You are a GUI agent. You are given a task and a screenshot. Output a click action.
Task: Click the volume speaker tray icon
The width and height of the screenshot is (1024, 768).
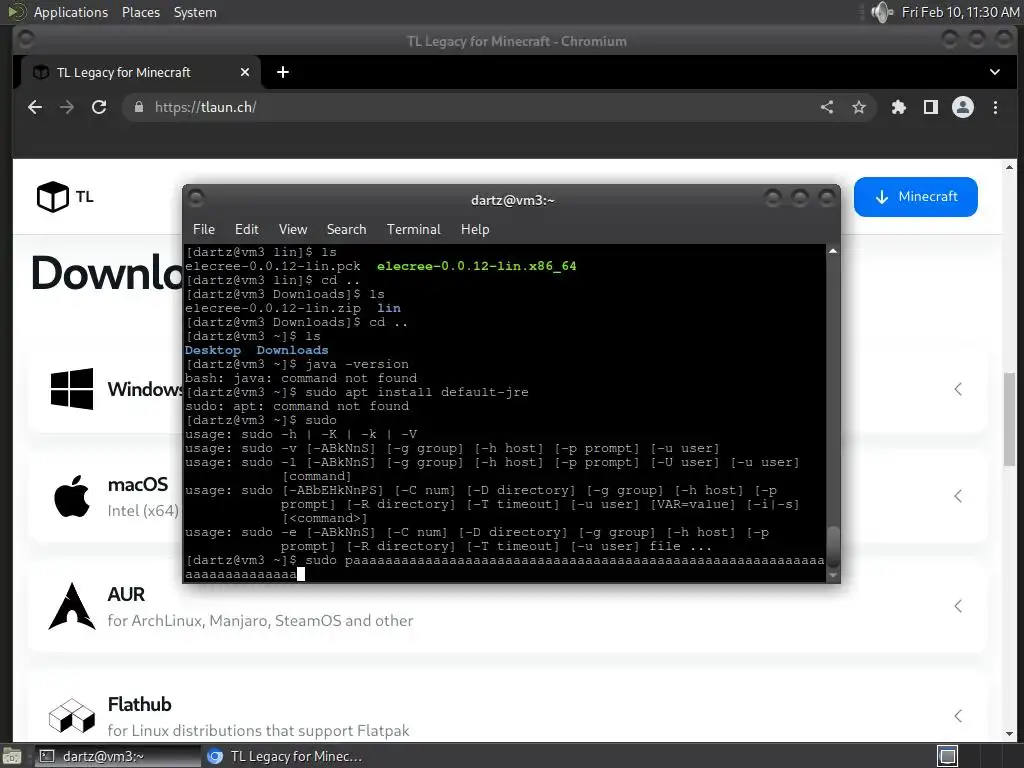coord(882,12)
